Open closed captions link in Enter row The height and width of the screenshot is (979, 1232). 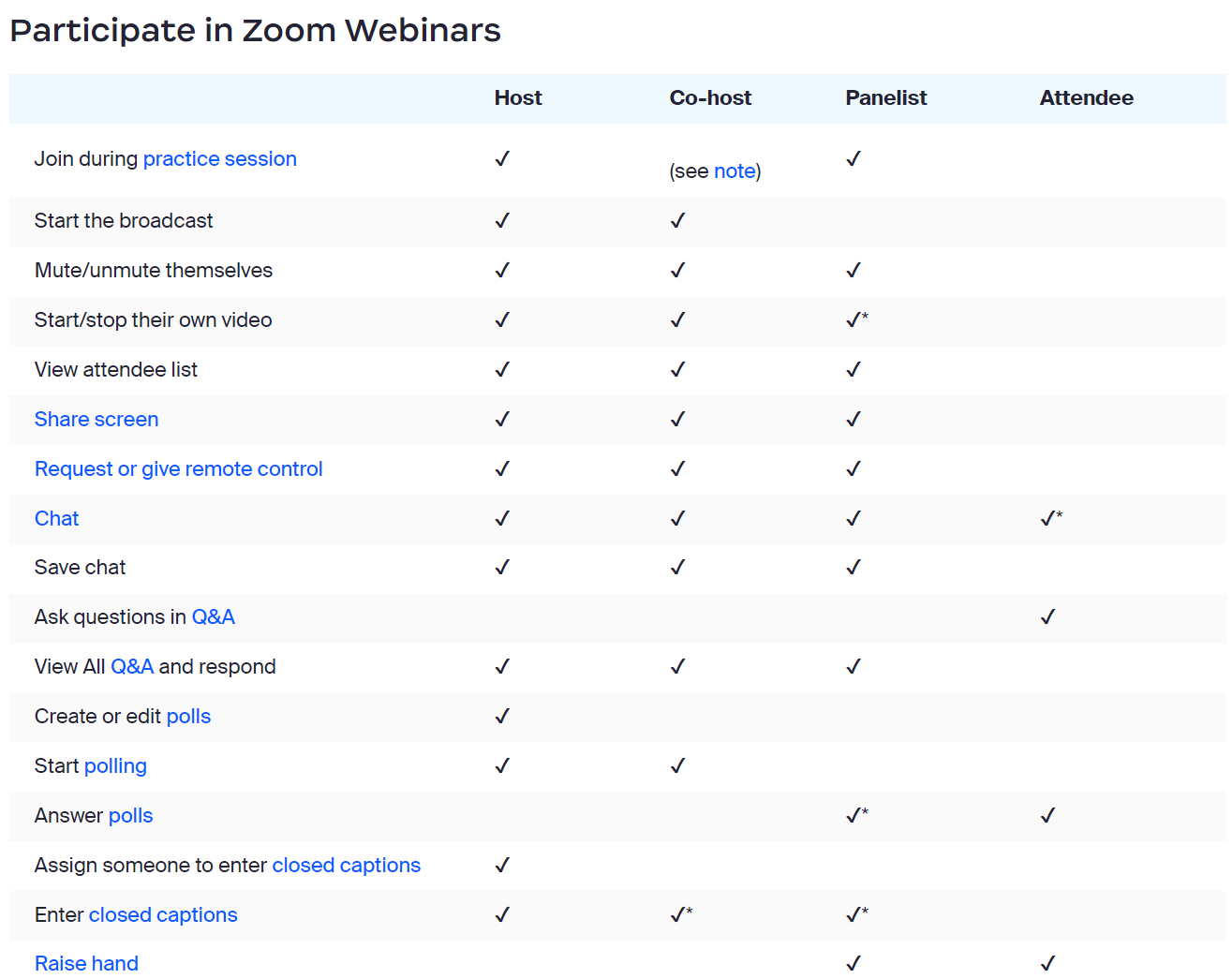pyautogui.click(x=163, y=914)
